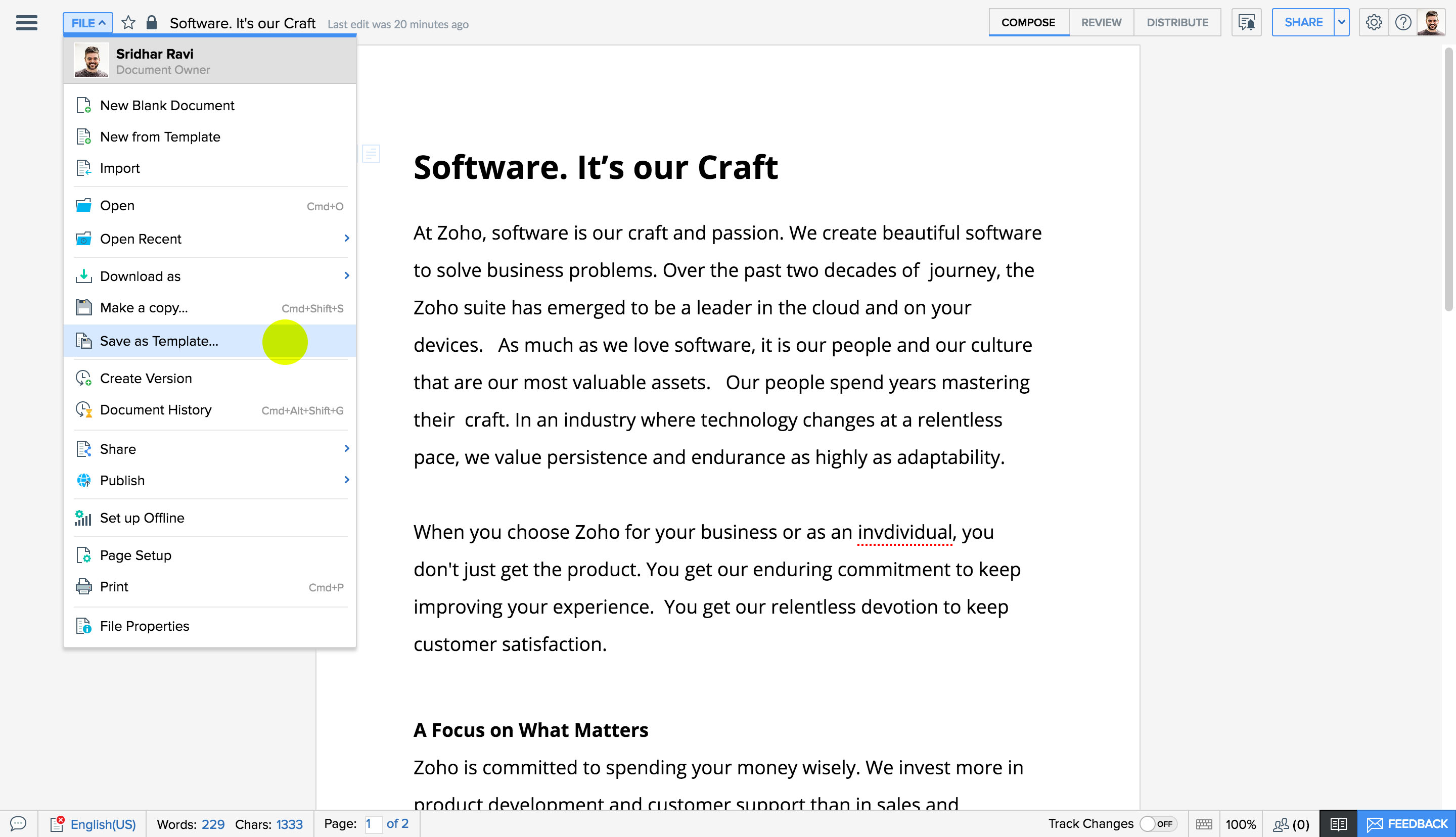Click the vertical scrollbar thumb
The image size is (1456, 837).
(1448, 179)
